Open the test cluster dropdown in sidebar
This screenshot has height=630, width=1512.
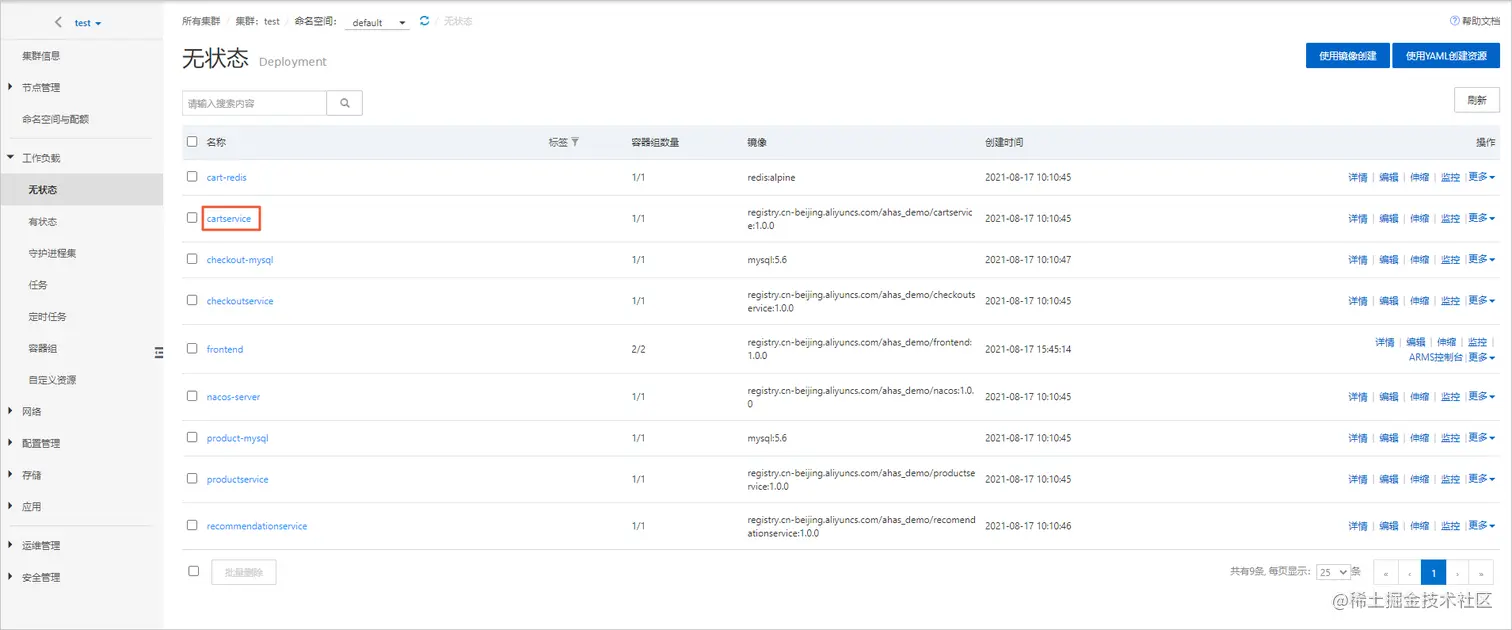pyautogui.click(x=88, y=22)
